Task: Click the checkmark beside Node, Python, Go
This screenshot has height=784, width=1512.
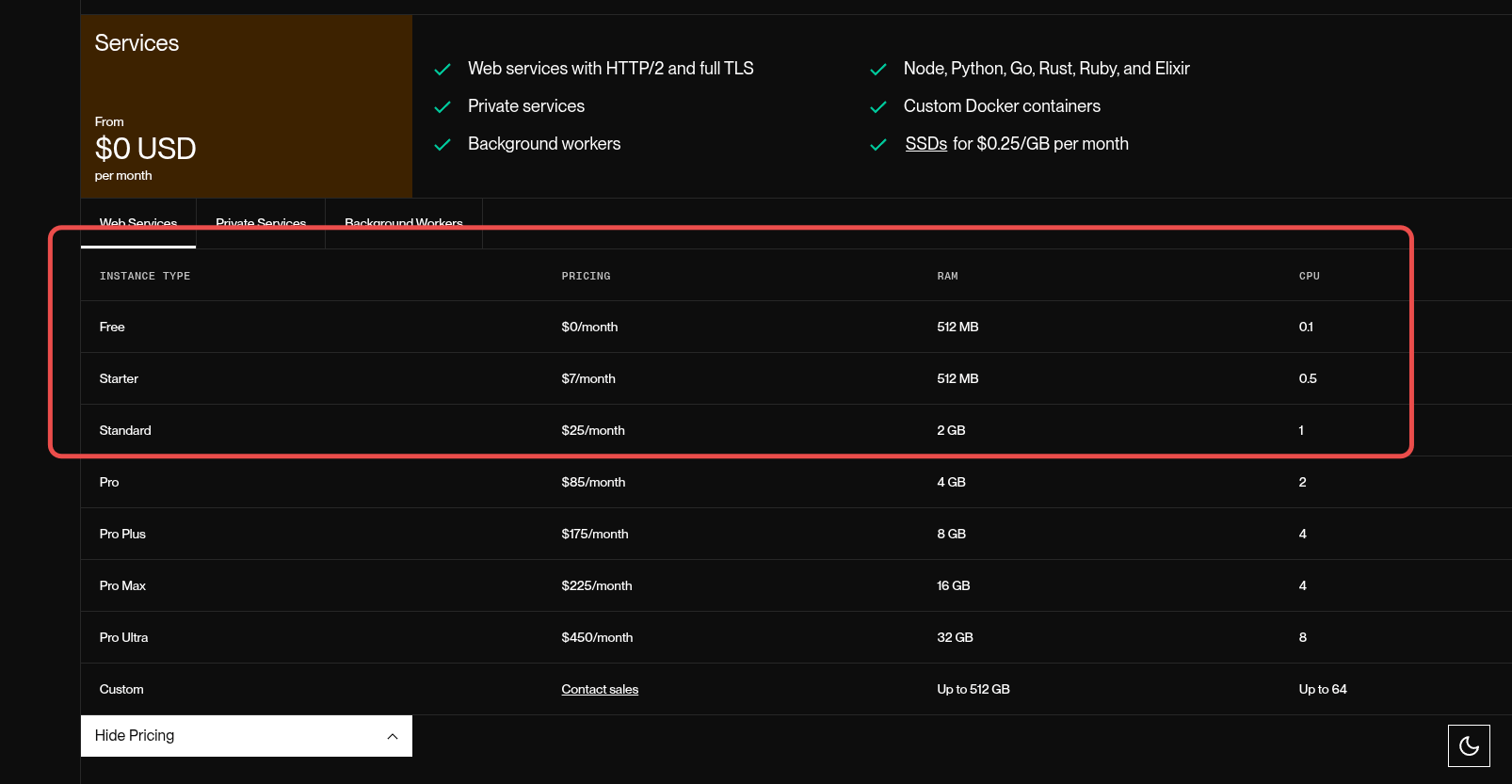Action: click(878, 70)
